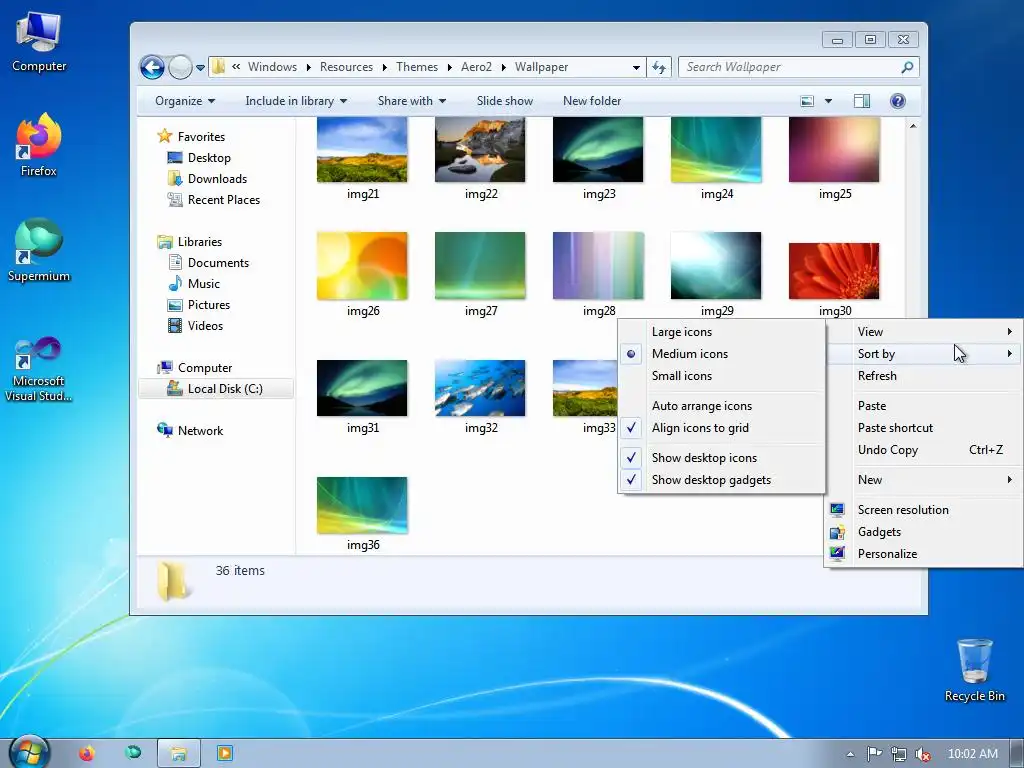Refresh the Wallpaper folder via address bar icon
Screen dimensions: 1024x768
coord(659,67)
